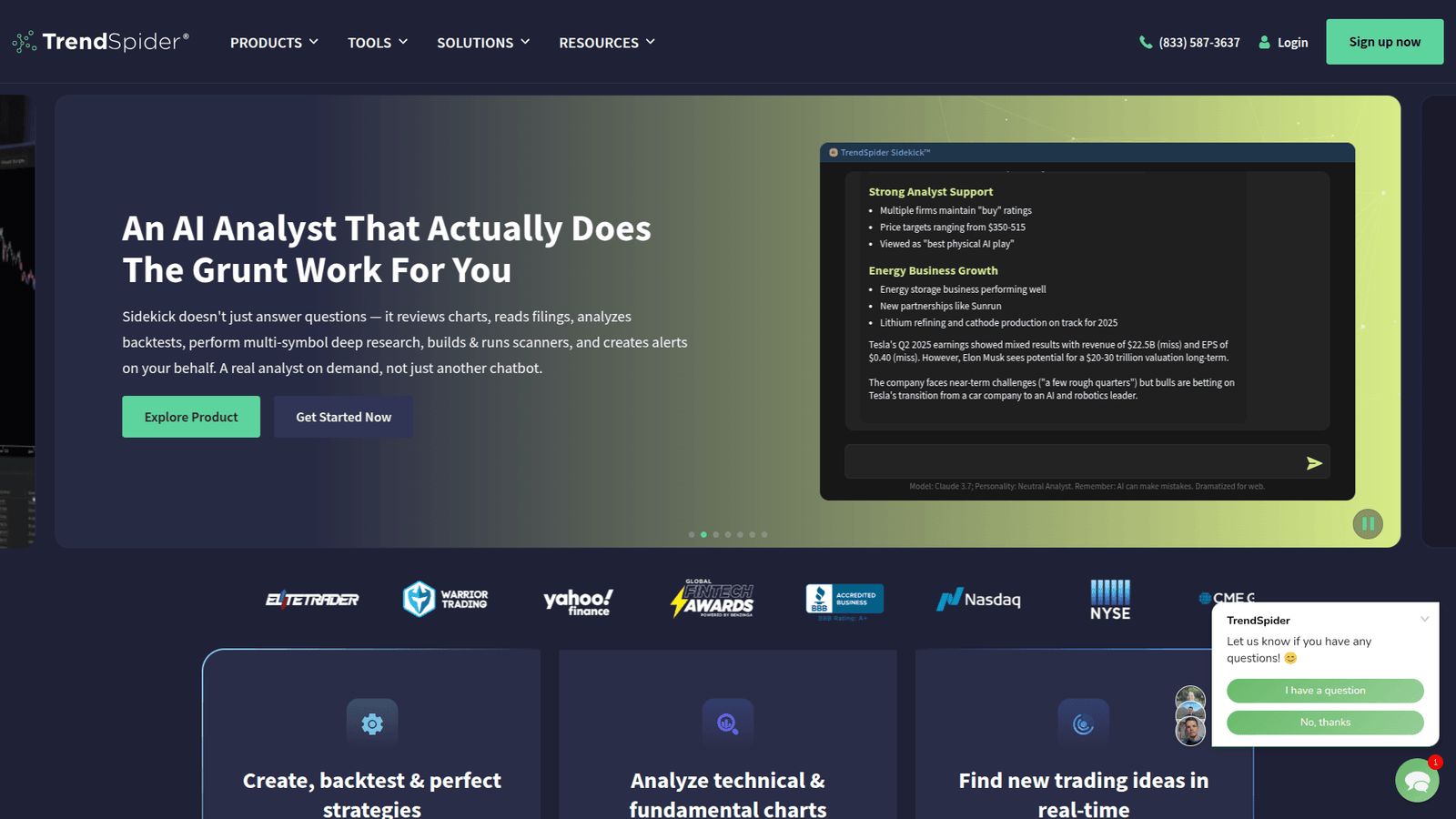Click the Get Started Now button
This screenshot has width=1456, height=819.
(x=343, y=417)
